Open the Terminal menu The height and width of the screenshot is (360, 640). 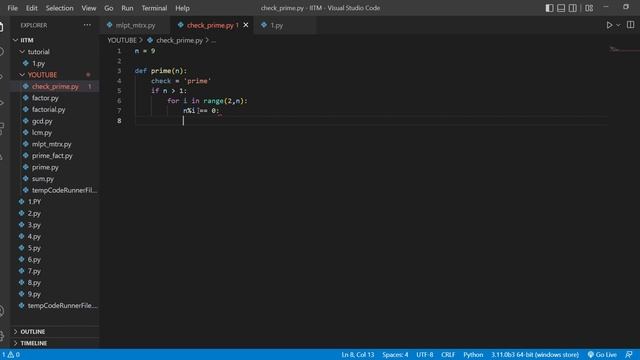(154, 8)
